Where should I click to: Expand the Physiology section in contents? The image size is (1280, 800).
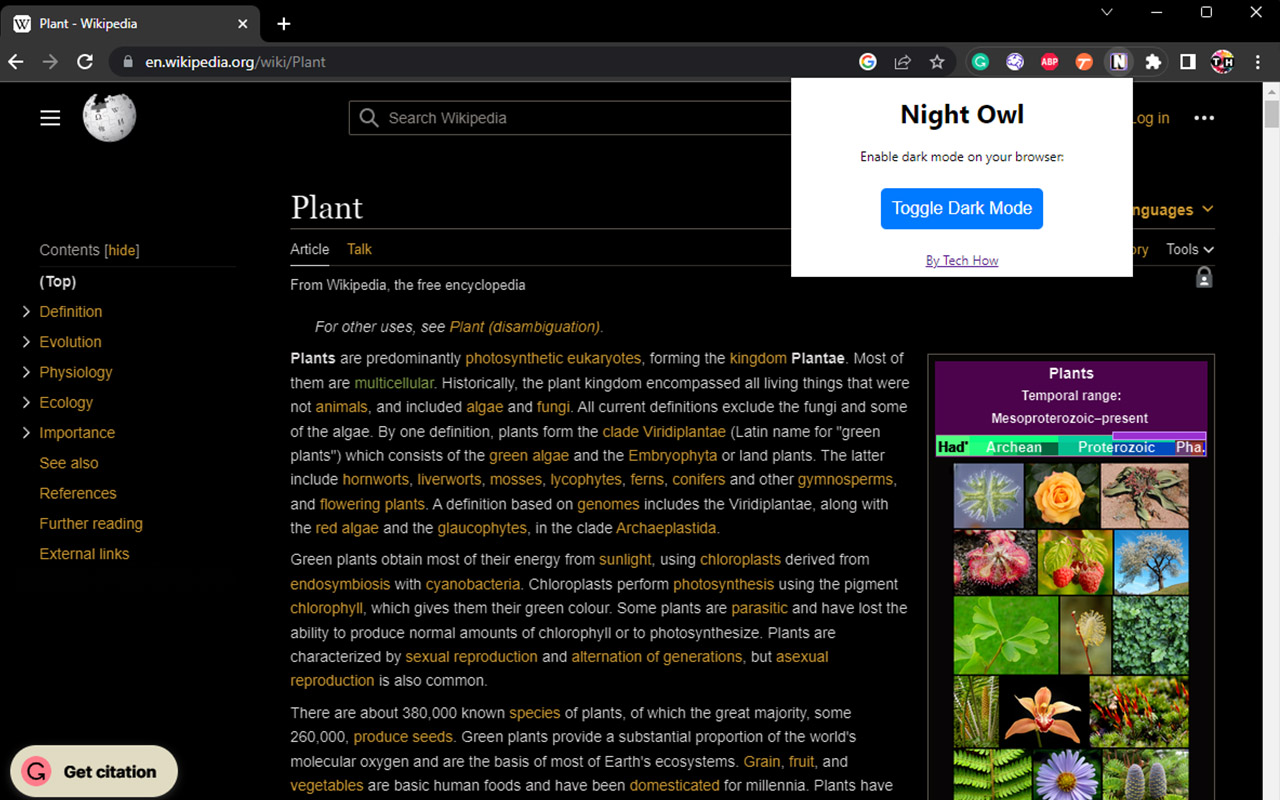26,372
